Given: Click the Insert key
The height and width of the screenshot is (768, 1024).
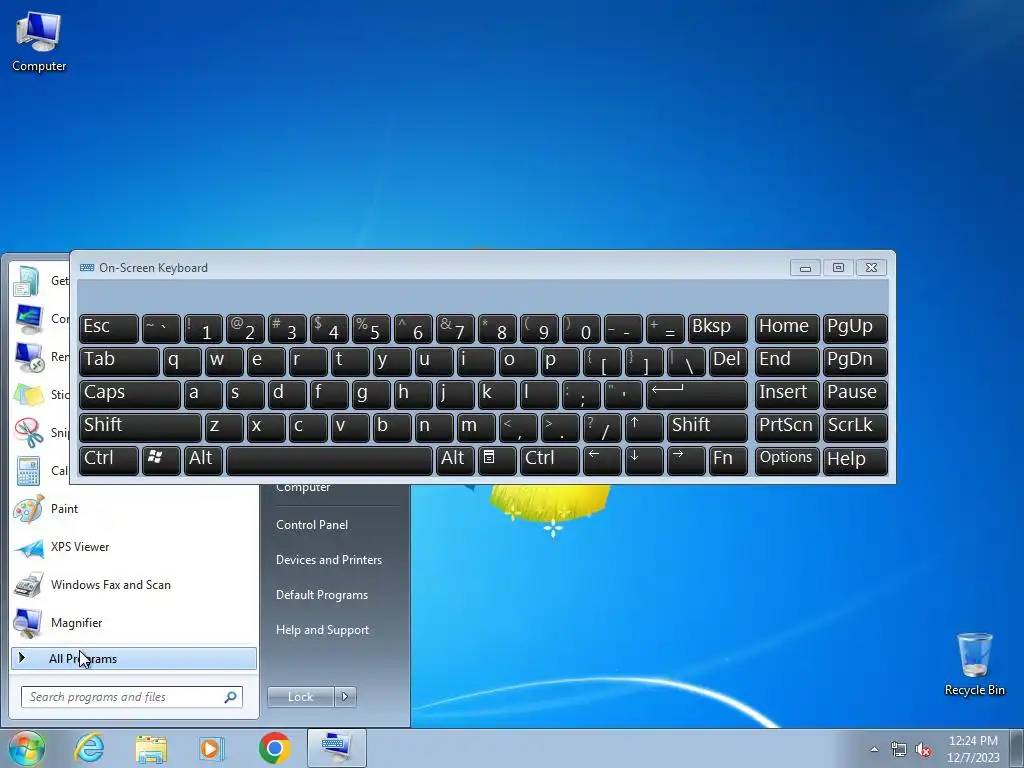Looking at the screenshot, I should (x=786, y=394).
